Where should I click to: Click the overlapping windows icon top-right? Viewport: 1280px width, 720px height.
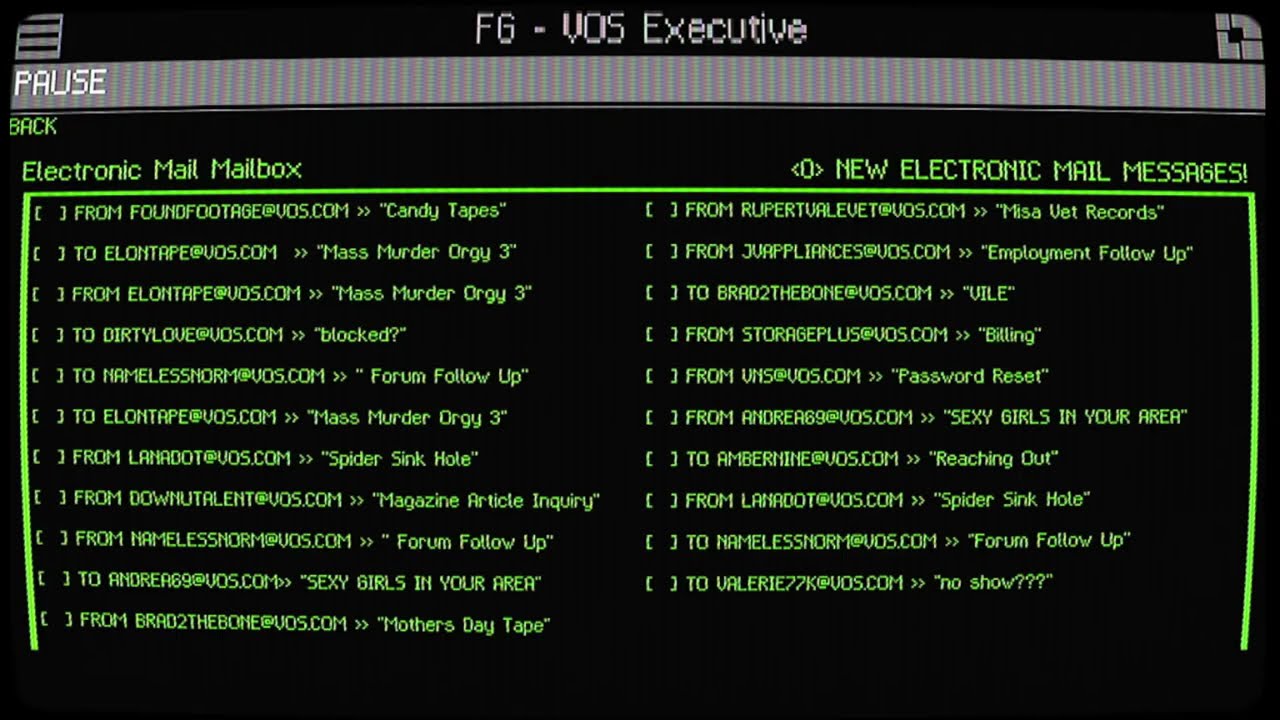pos(1239,35)
